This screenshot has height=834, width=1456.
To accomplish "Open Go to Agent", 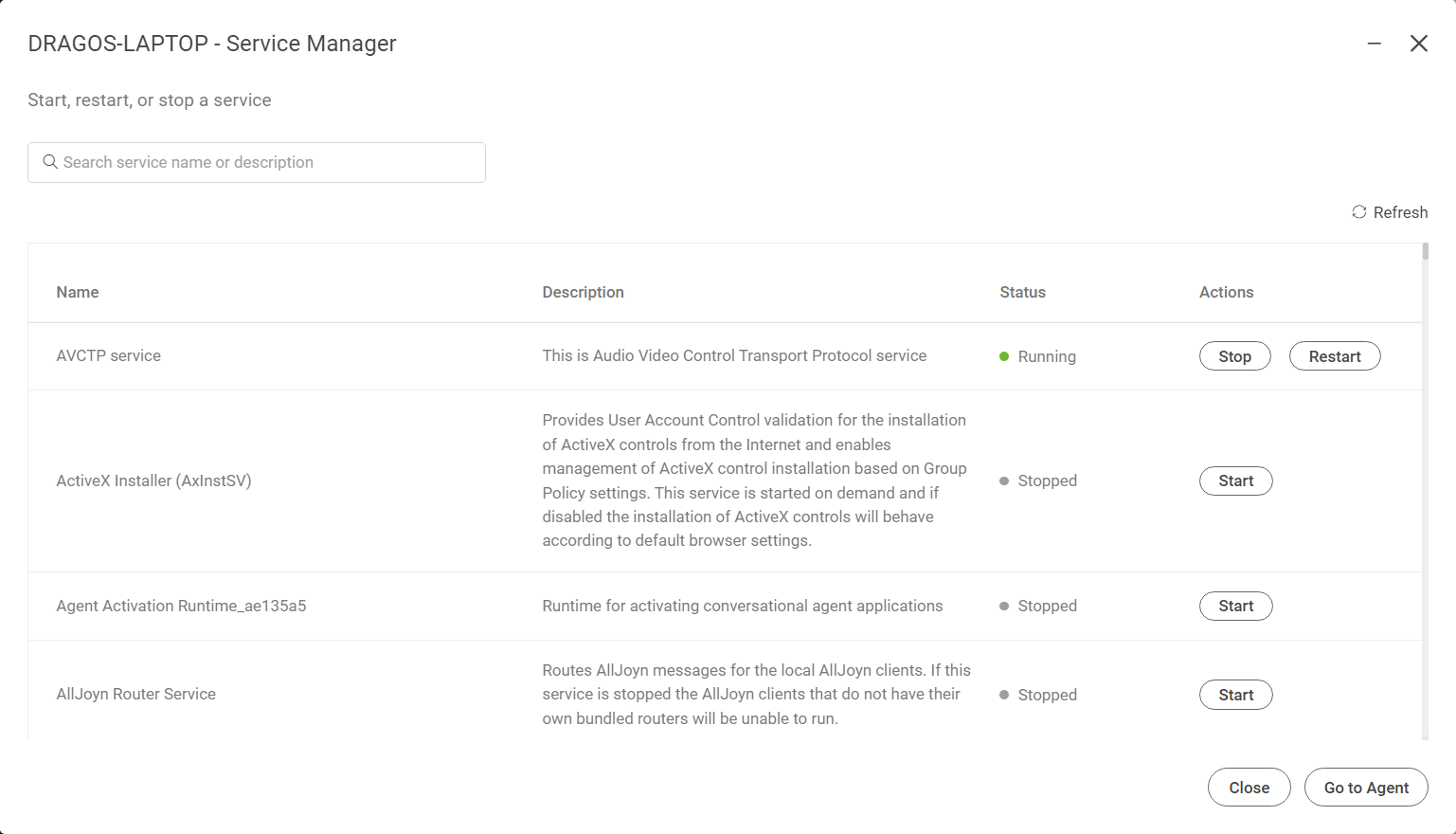I will [1366, 788].
